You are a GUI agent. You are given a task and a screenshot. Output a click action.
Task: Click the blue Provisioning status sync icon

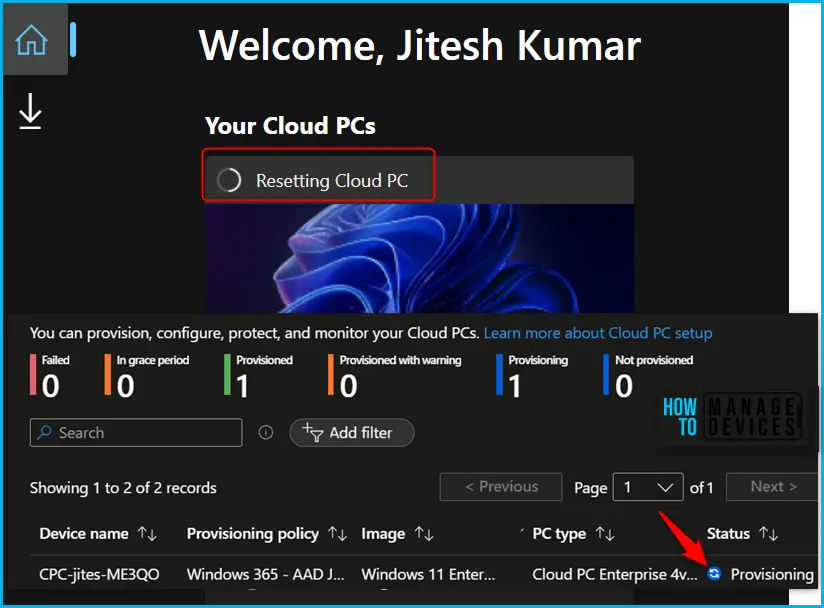click(x=714, y=573)
